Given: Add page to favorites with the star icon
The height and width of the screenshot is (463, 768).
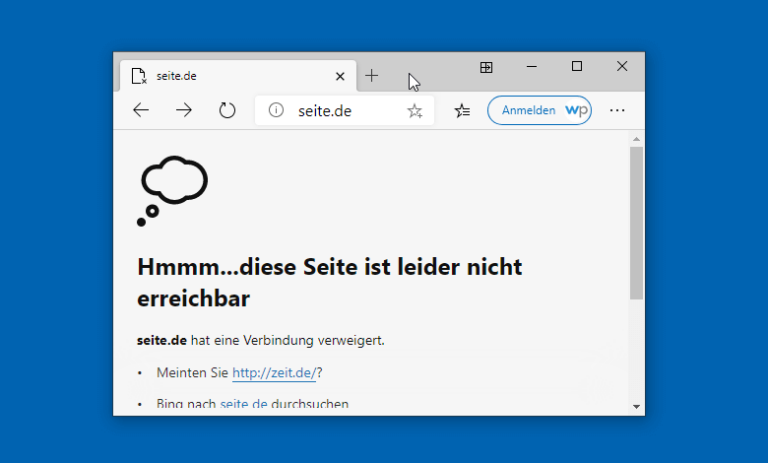Looking at the screenshot, I should coord(415,111).
